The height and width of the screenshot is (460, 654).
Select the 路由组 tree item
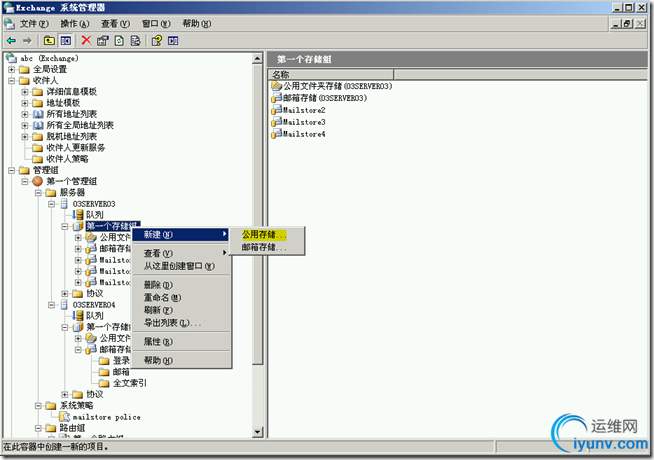click(x=72, y=428)
